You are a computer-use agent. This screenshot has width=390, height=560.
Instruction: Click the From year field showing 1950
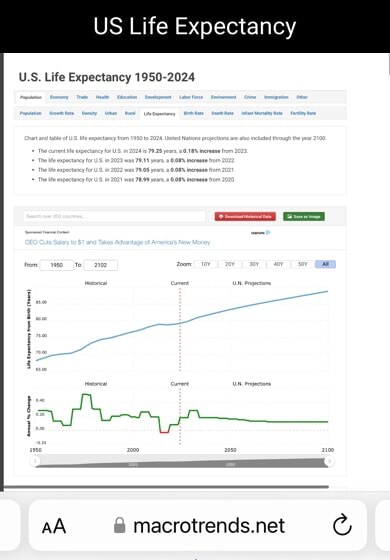pos(56,265)
